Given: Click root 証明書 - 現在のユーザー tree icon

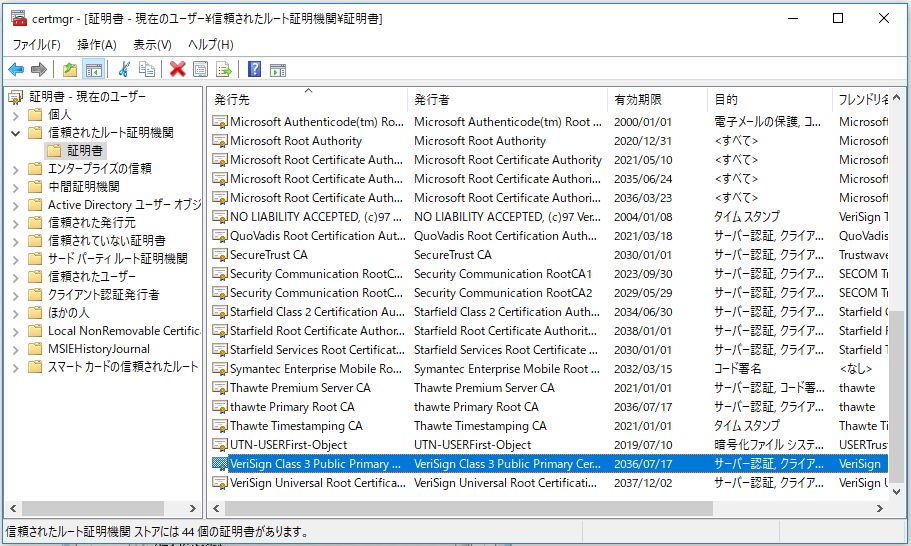Looking at the screenshot, I should point(16,96).
